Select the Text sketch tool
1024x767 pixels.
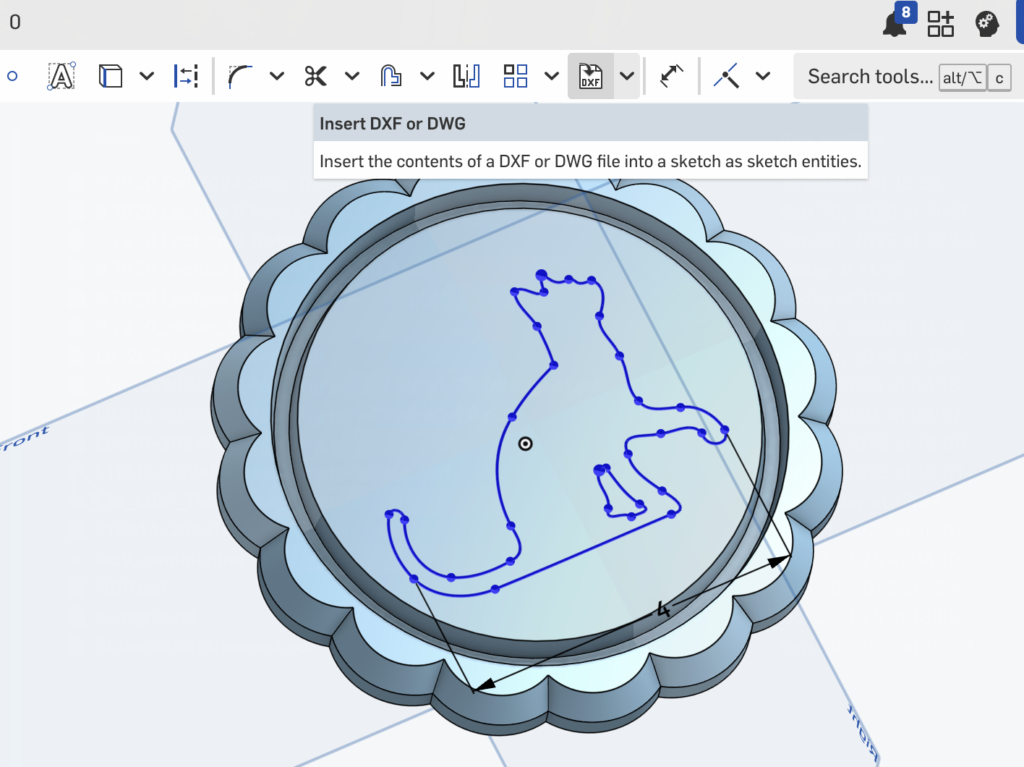click(x=62, y=76)
